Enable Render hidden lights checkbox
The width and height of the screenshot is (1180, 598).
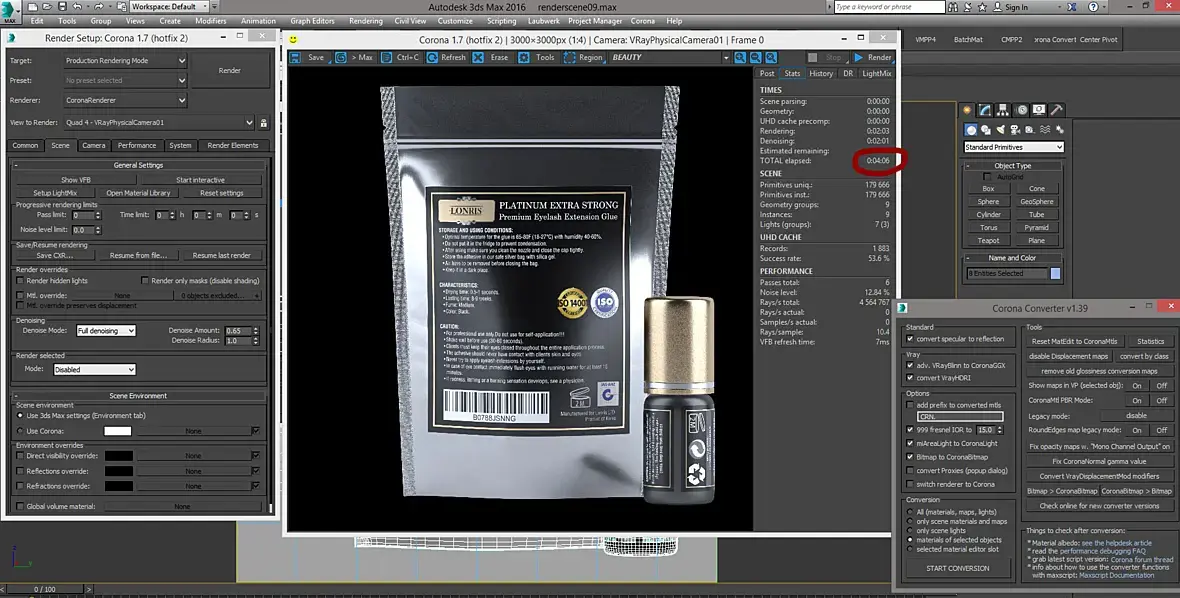[x=20, y=281]
